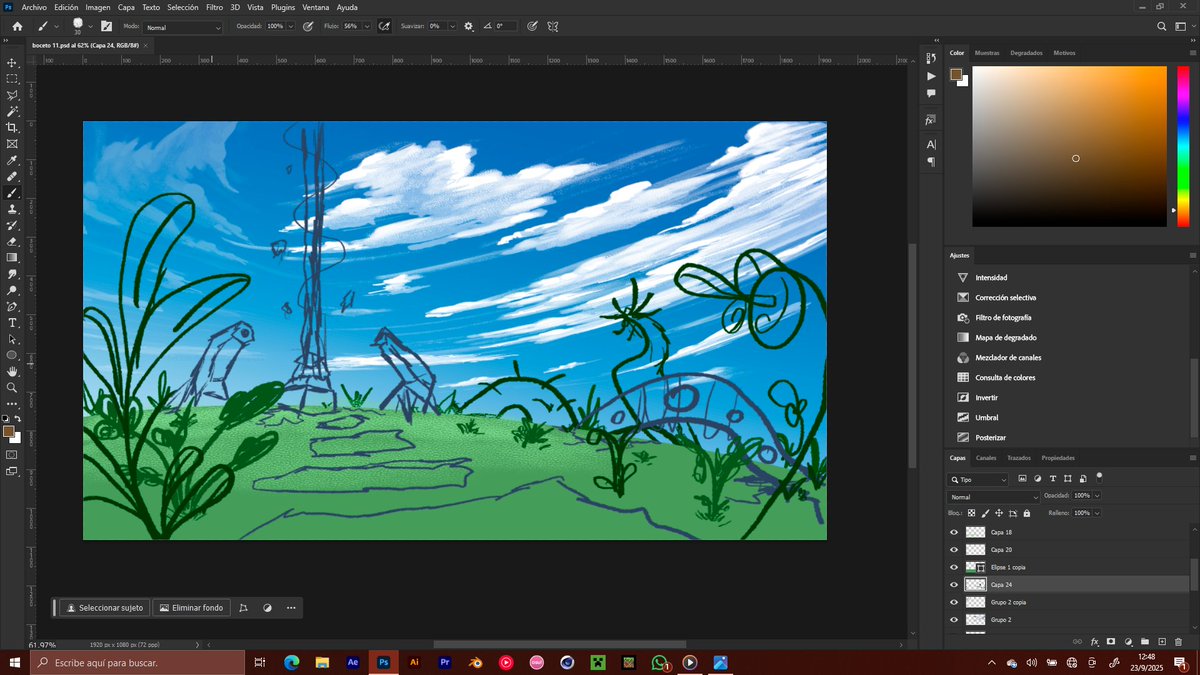Toggle visibility of Capa 20 layer
Image resolution: width=1200 pixels, height=675 pixels.
click(x=954, y=550)
